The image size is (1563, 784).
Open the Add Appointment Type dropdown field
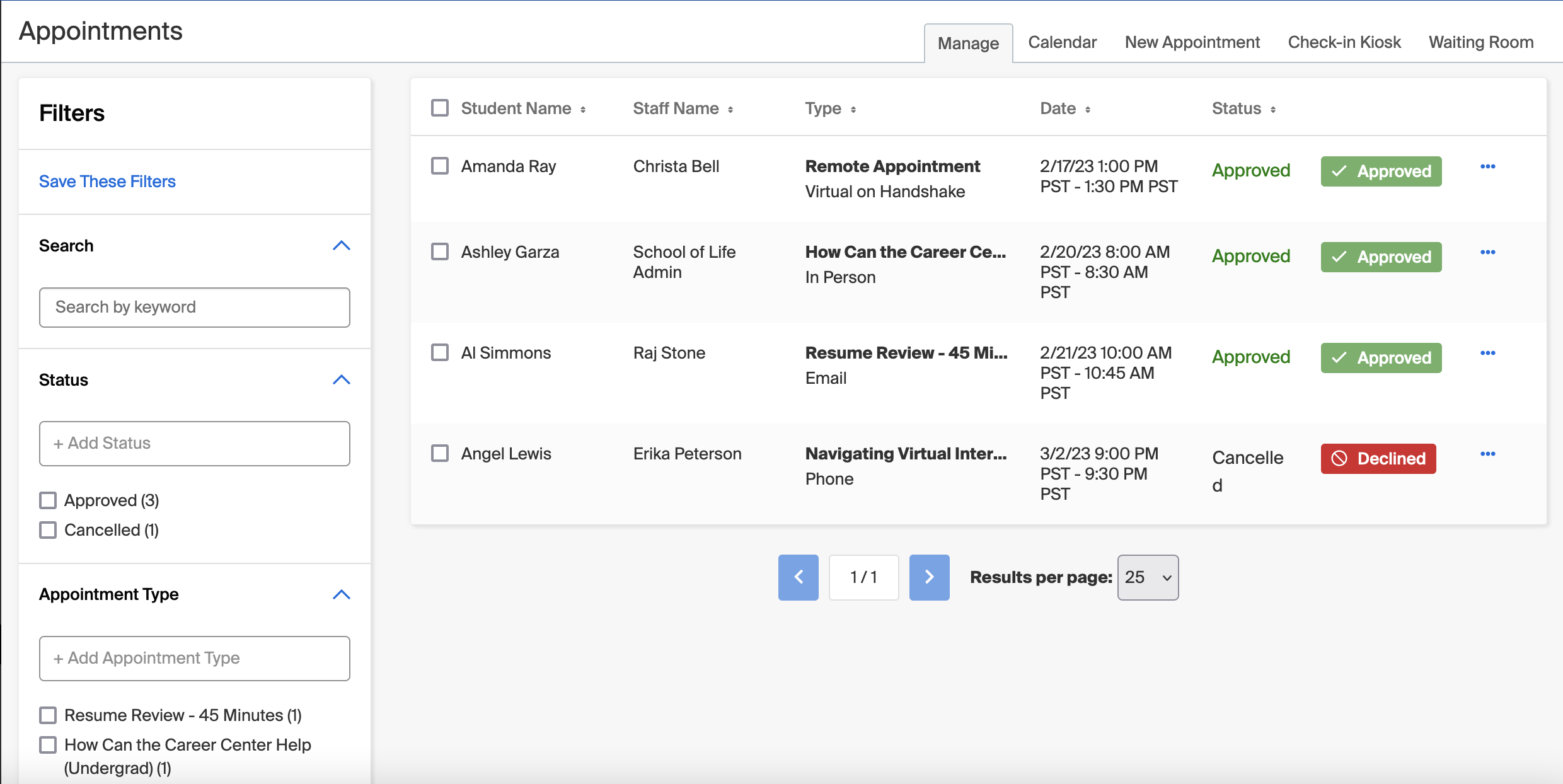pyautogui.click(x=195, y=659)
